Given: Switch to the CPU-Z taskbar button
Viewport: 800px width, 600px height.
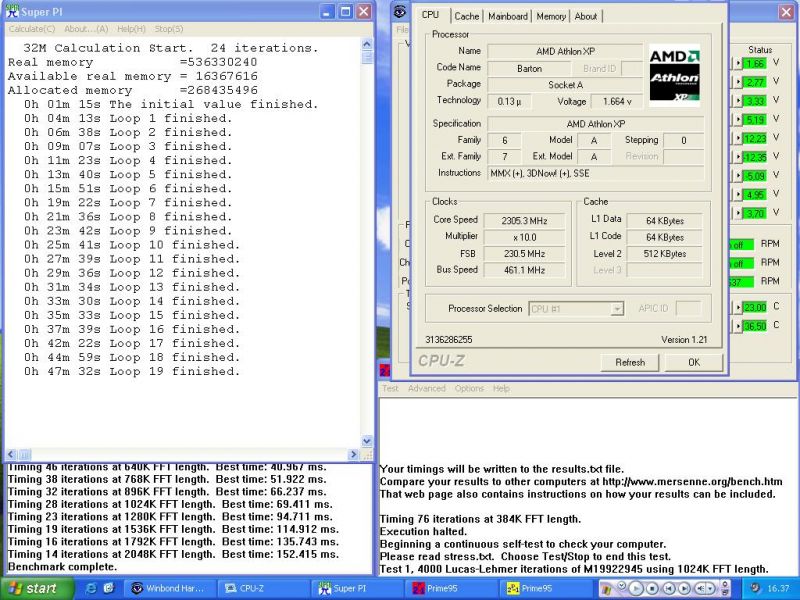Looking at the screenshot, I should [264, 588].
